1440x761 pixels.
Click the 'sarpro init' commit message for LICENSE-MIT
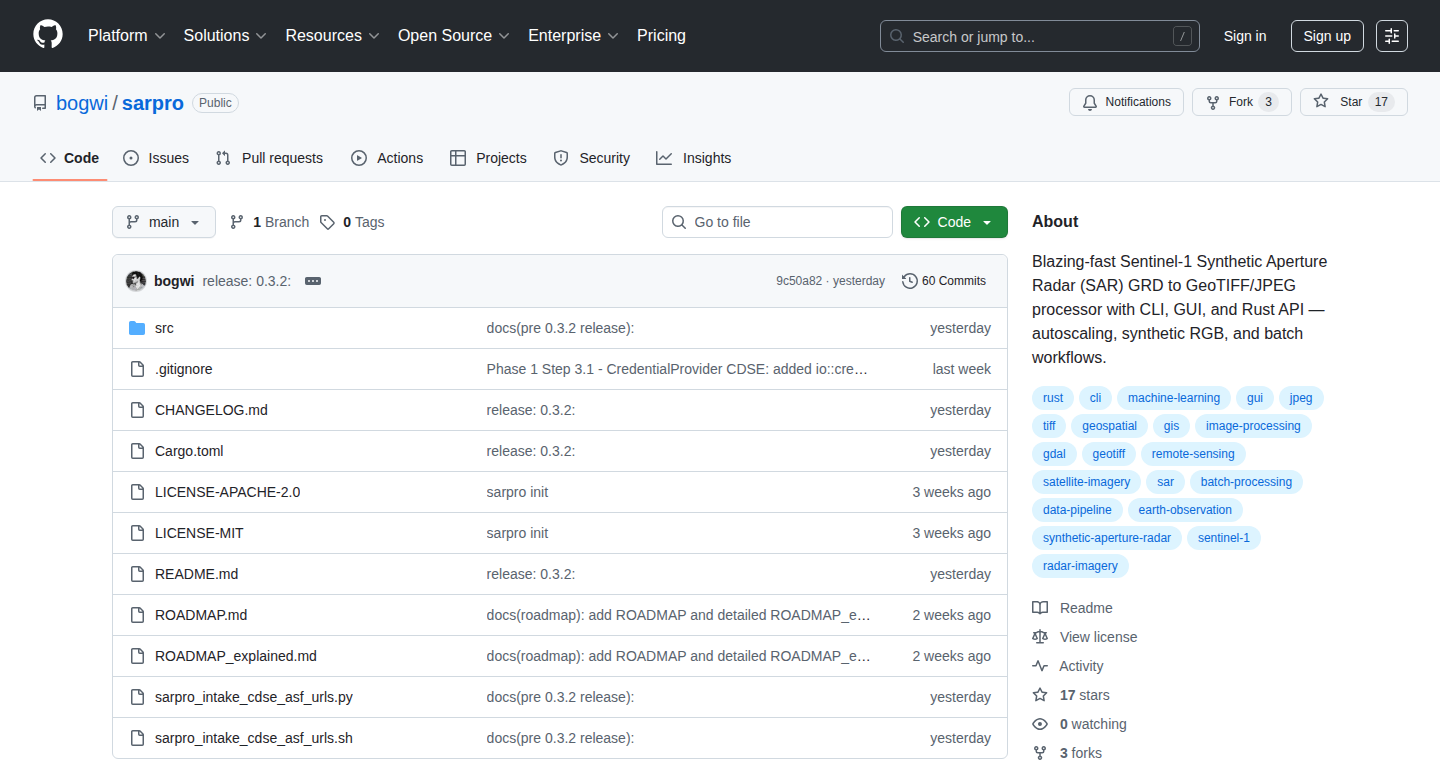(517, 533)
